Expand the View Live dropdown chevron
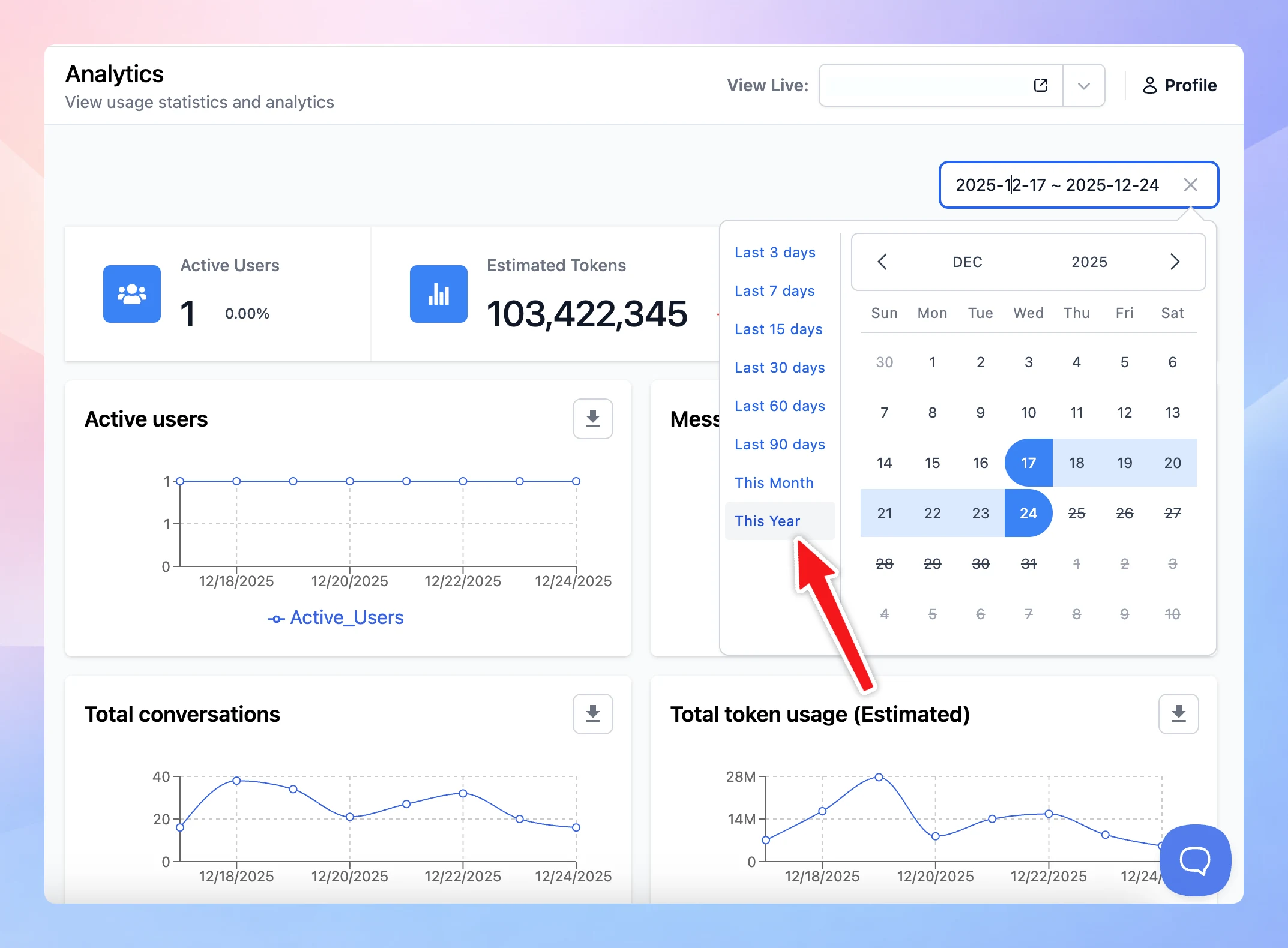The image size is (1288, 948). point(1083,86)
